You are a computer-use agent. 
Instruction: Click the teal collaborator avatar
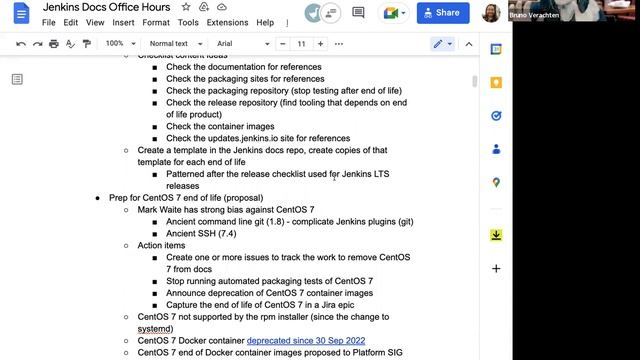coord(313,13)
